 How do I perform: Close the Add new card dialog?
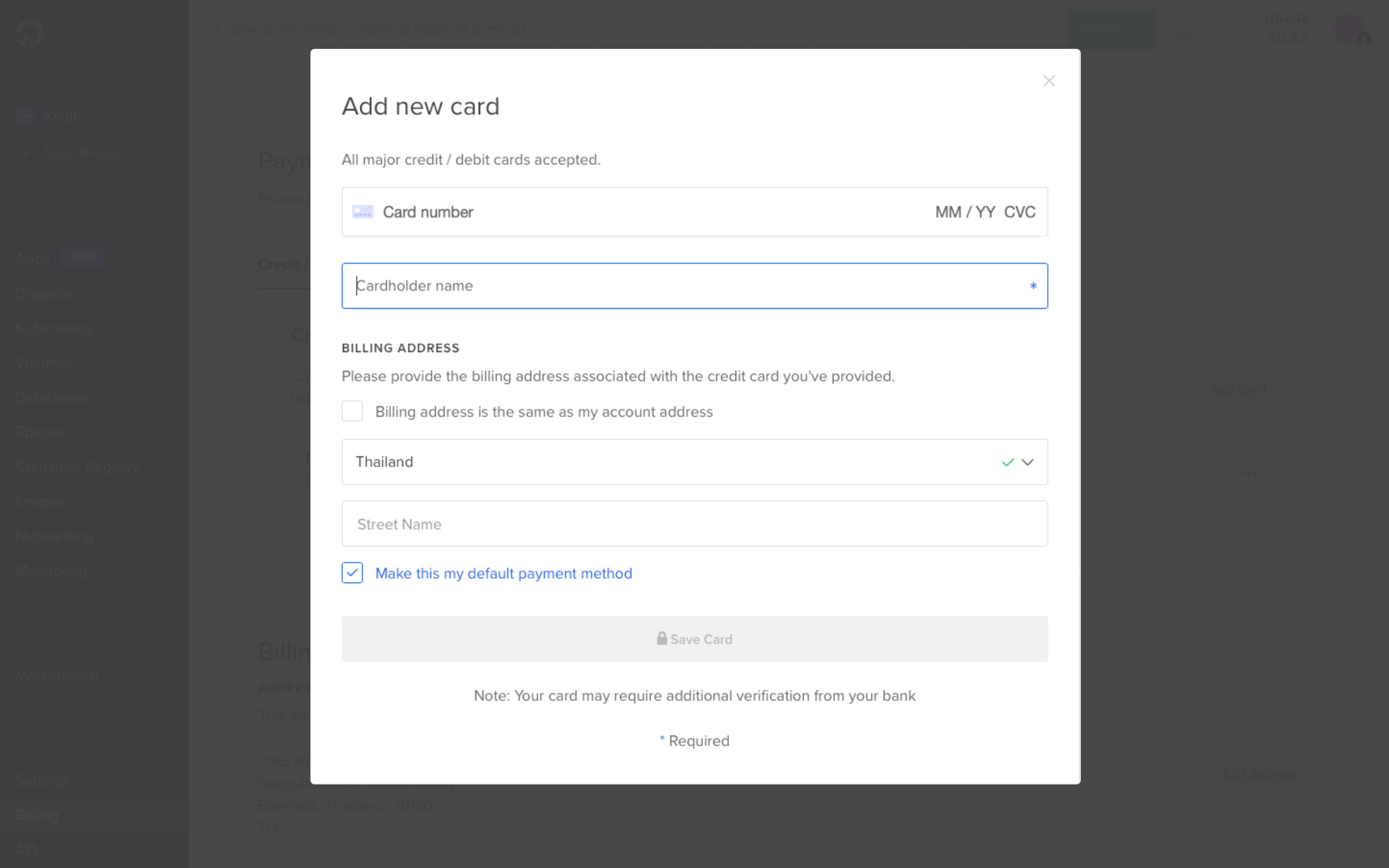tap(1049, 81)
